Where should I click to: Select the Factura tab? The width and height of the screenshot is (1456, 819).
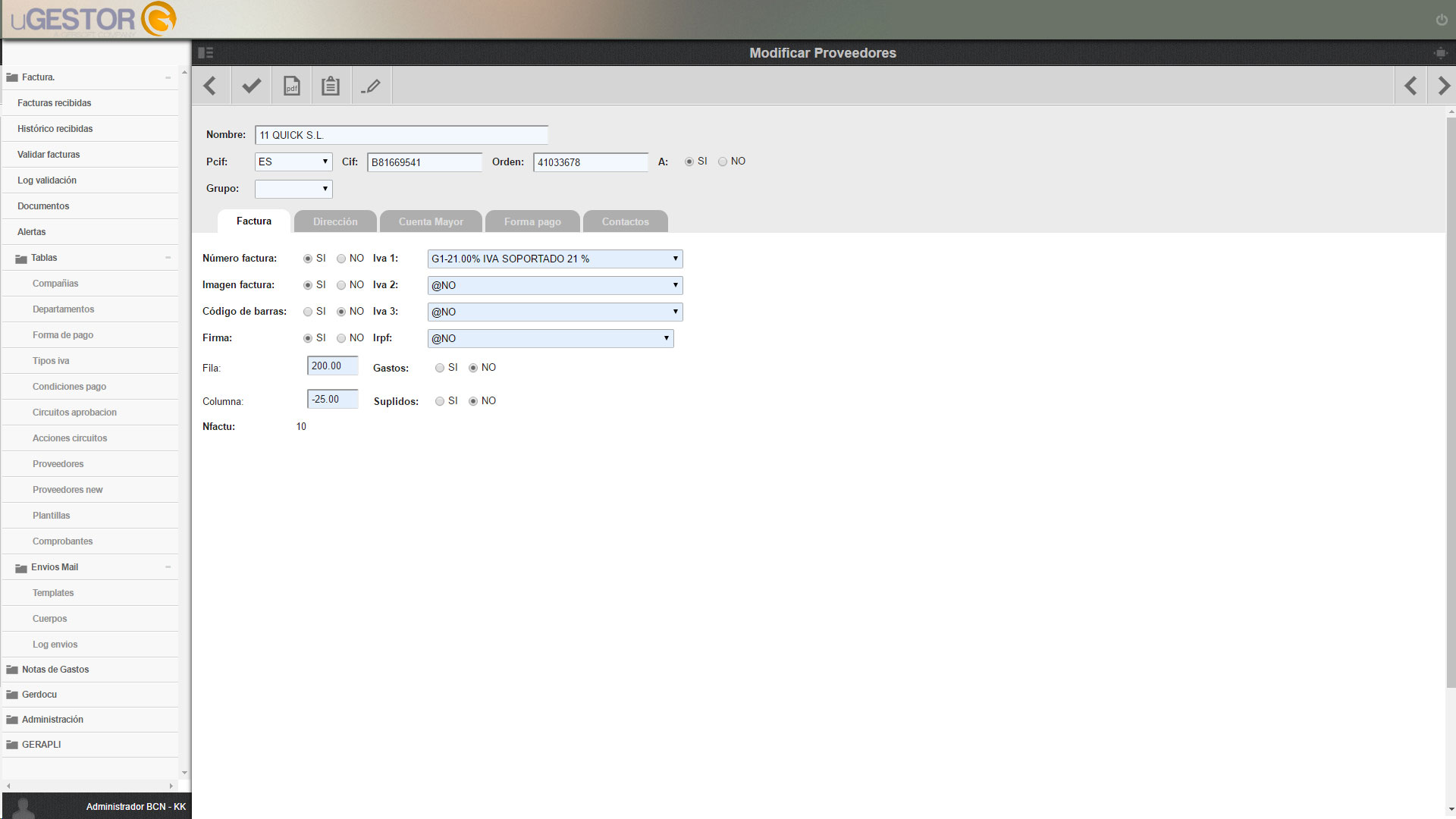point(254,221)
